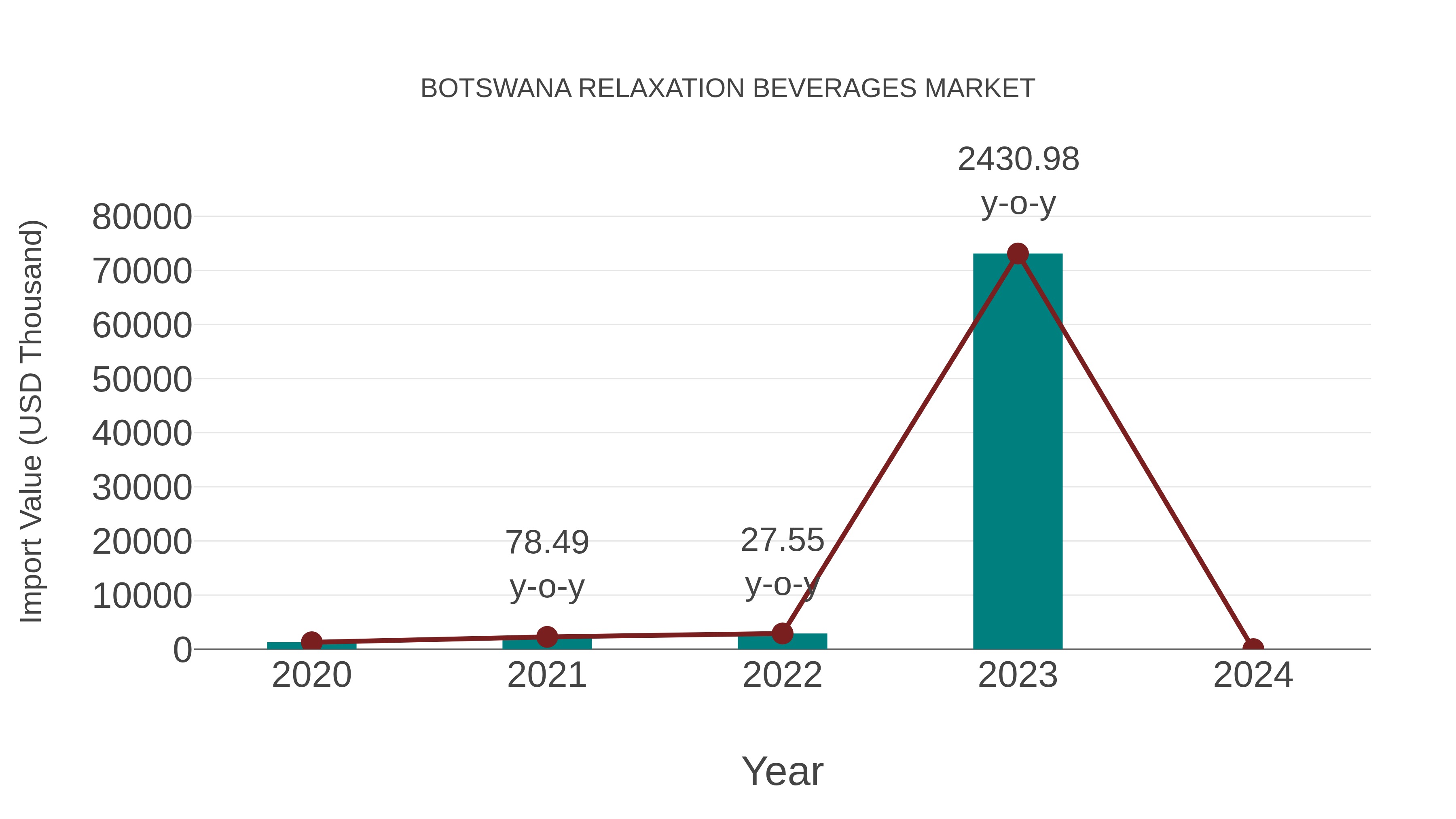Click the 2022 line marker dot
The image size is (1456, 819).
(x=782, y=634)
